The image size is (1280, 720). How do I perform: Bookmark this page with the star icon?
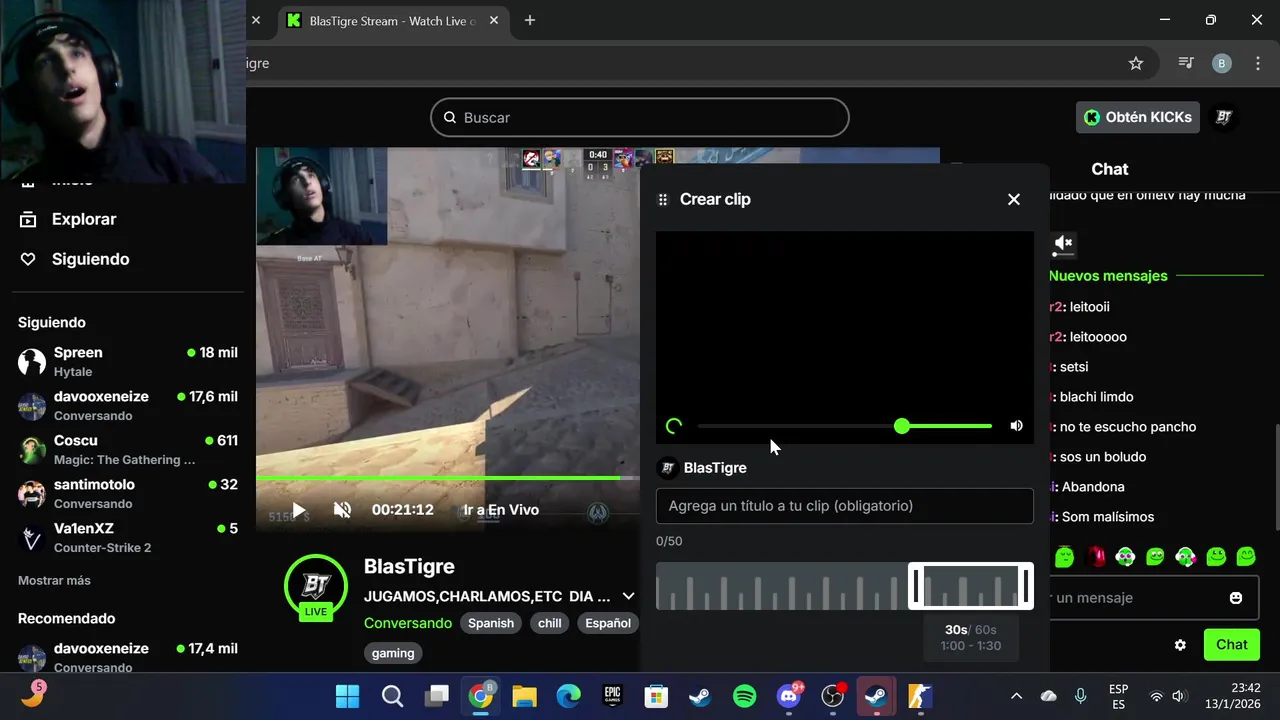pos(1136,63)
